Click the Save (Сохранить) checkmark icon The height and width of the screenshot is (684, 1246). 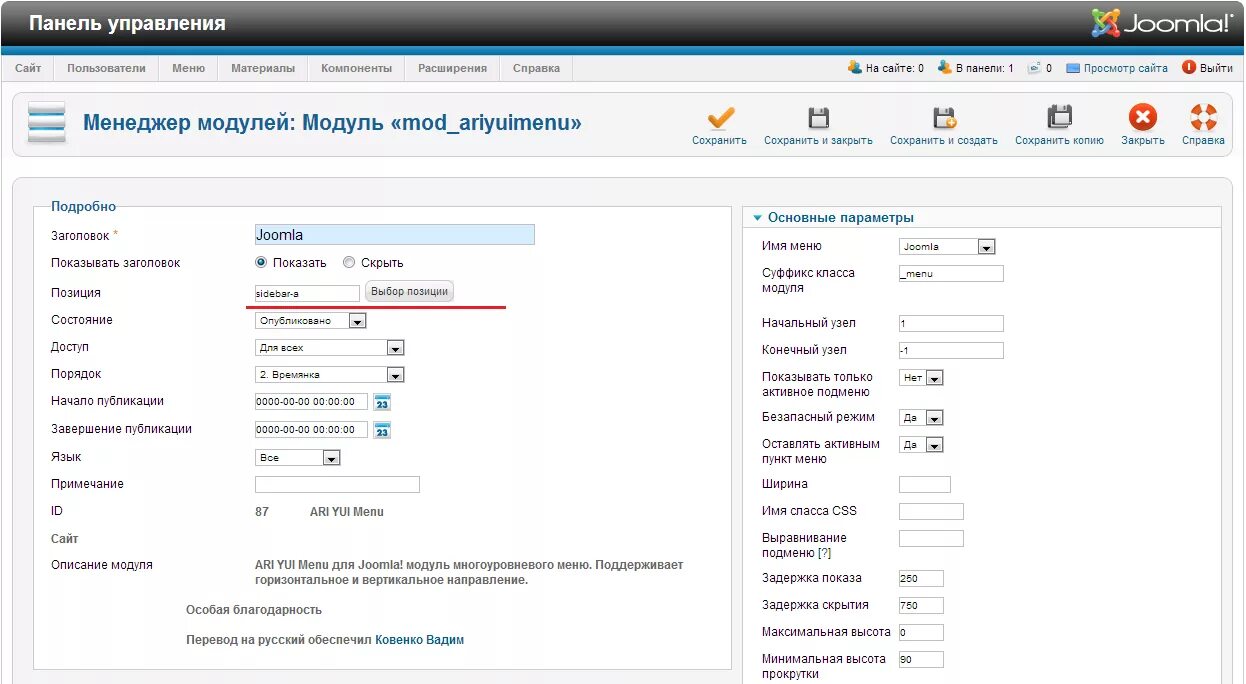720,117
